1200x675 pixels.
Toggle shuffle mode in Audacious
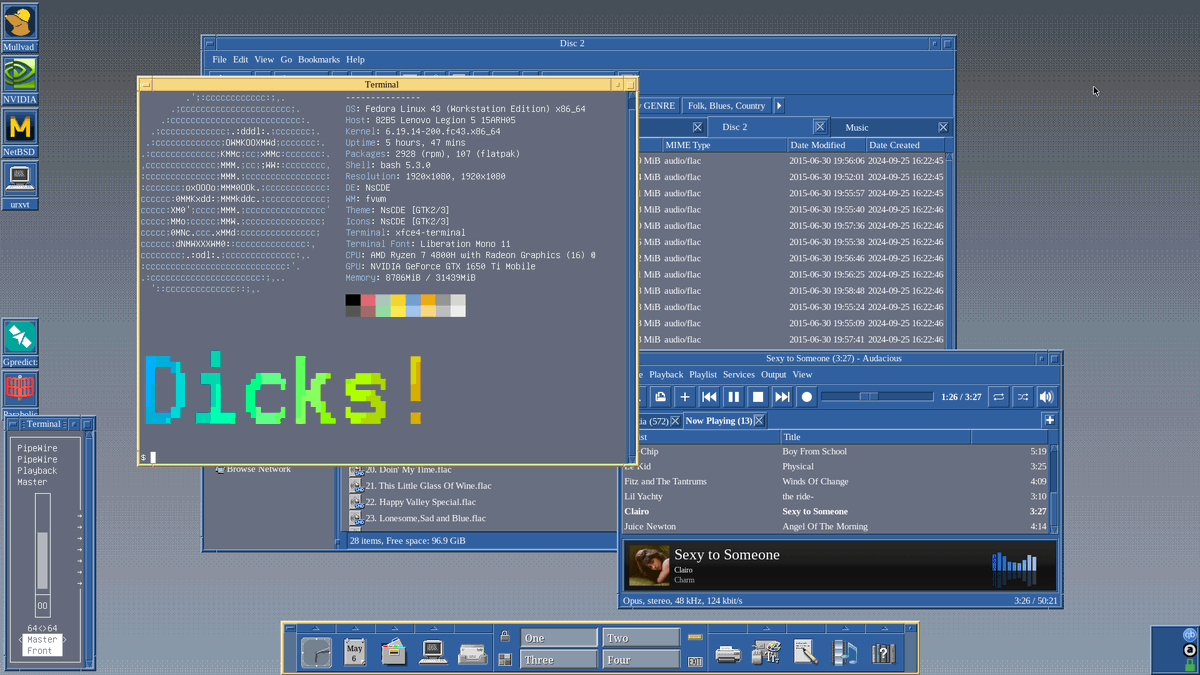tap(1022, 397)
